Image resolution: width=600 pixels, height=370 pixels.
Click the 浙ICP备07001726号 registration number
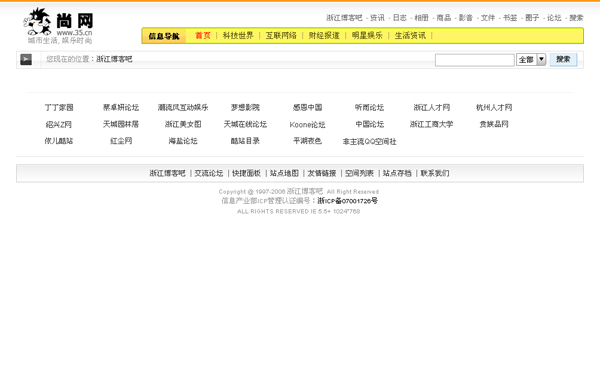(347, 201)
